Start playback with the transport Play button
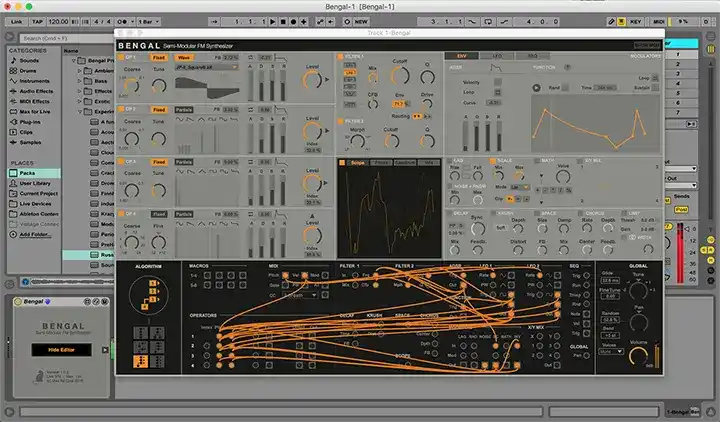Image resolution: width=720 pixels, height=422 pixels. [273, 22]
